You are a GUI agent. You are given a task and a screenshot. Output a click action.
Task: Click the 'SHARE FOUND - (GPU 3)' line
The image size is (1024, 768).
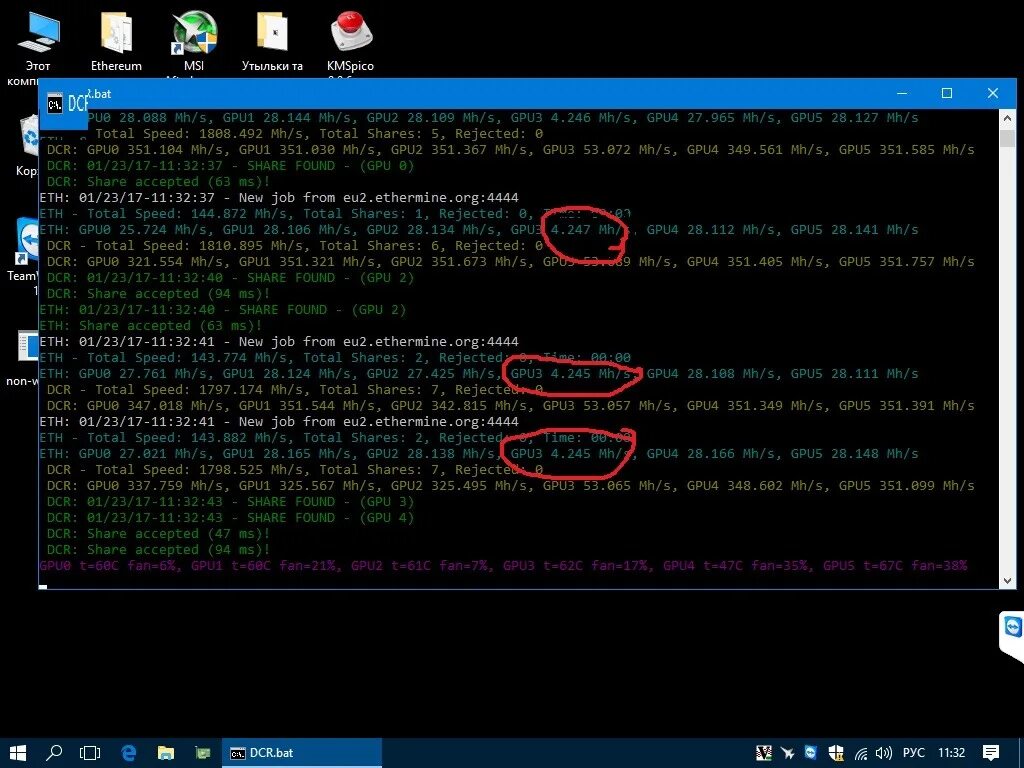[231, 502]
